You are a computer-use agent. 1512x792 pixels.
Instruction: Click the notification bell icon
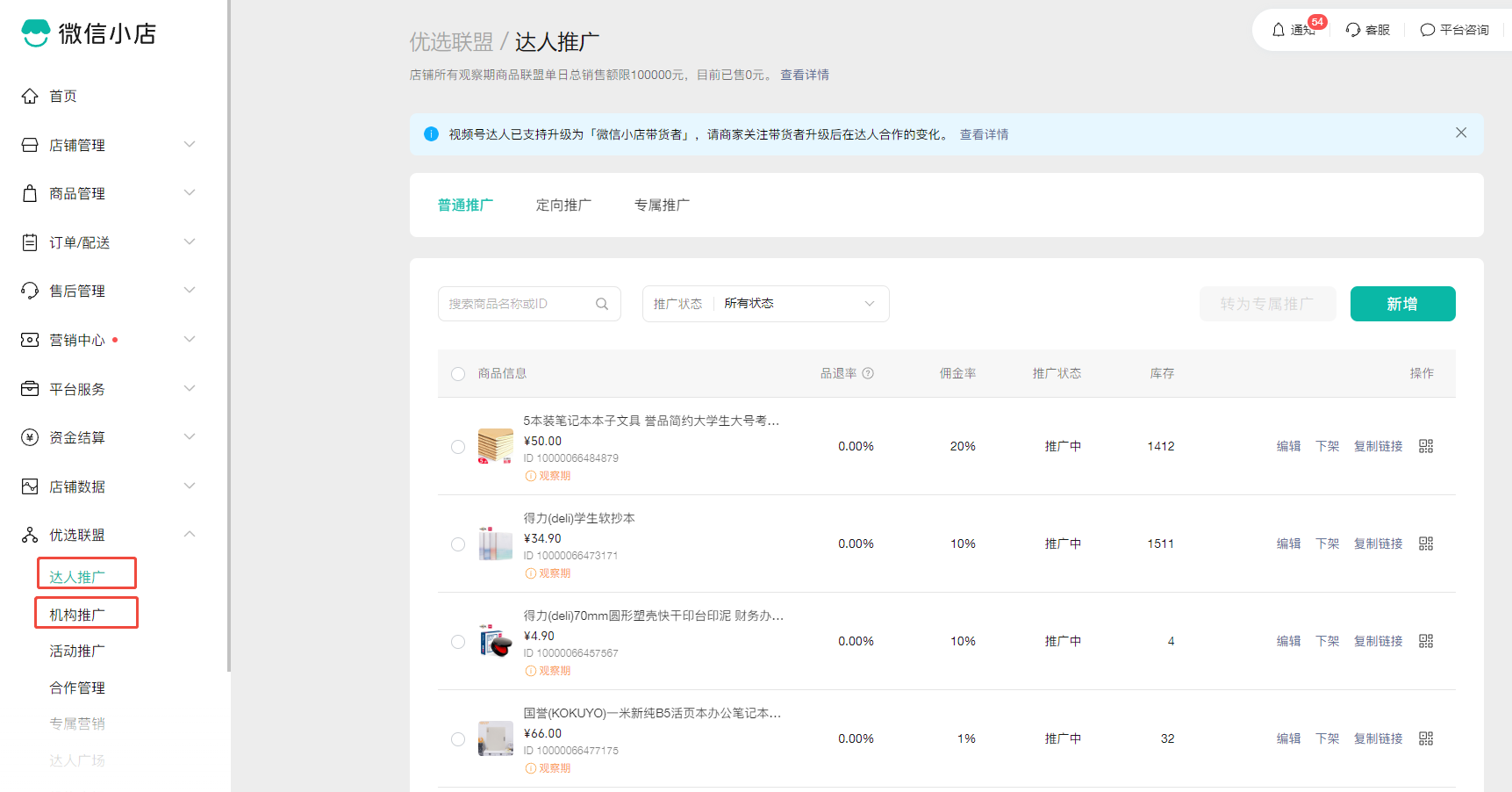pos(1279,30)
